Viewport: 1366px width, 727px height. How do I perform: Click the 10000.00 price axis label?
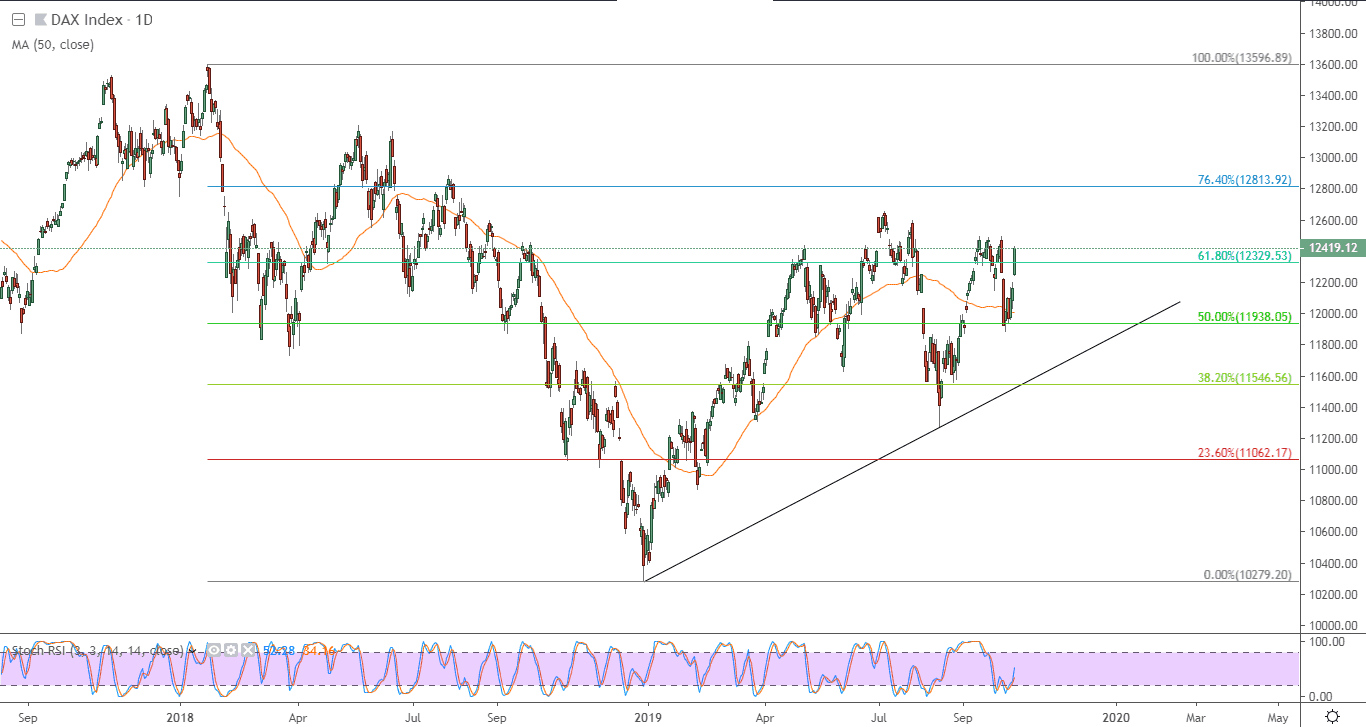coord(1332,626)
